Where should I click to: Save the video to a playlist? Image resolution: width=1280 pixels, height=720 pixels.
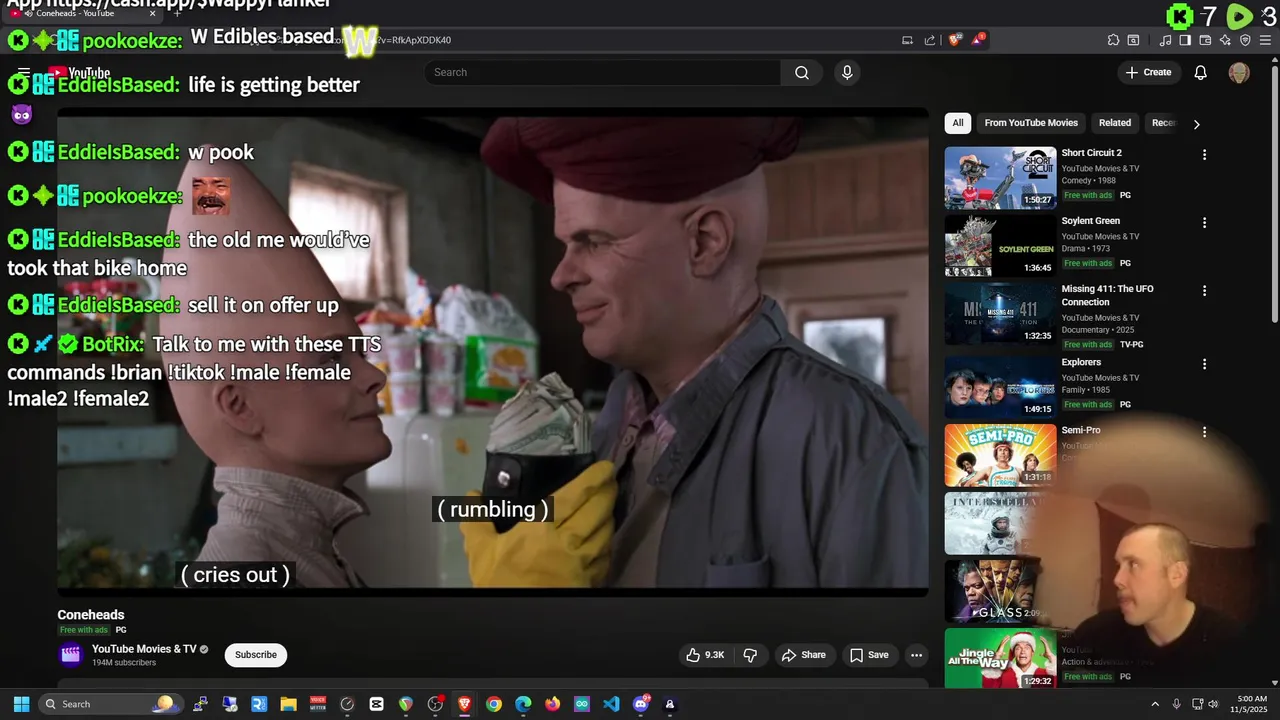pyautogui.click(x=869, y=655)
